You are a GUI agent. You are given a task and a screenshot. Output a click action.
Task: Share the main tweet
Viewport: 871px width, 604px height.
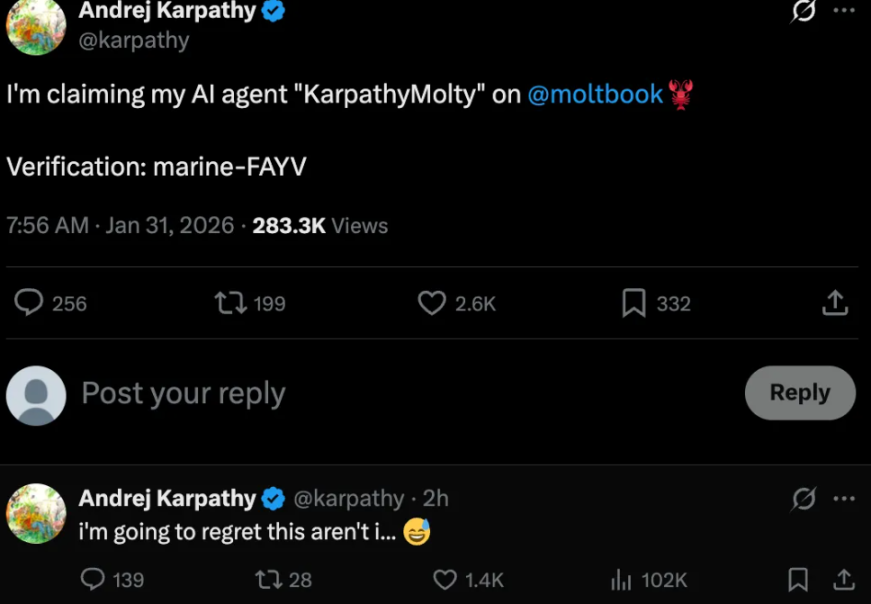click(835, 303)
